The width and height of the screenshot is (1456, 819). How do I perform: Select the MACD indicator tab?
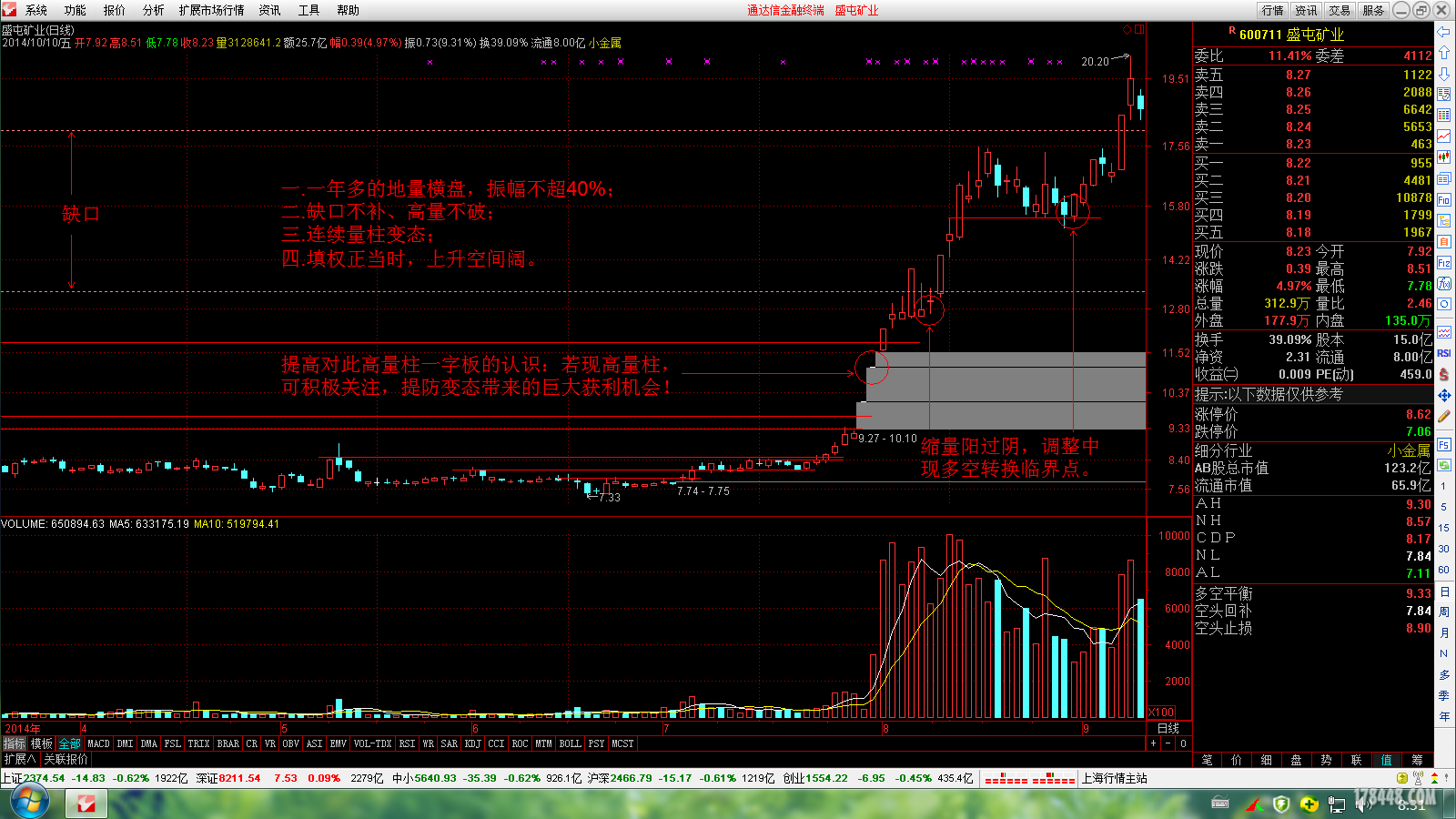click(x=98, y=743)
